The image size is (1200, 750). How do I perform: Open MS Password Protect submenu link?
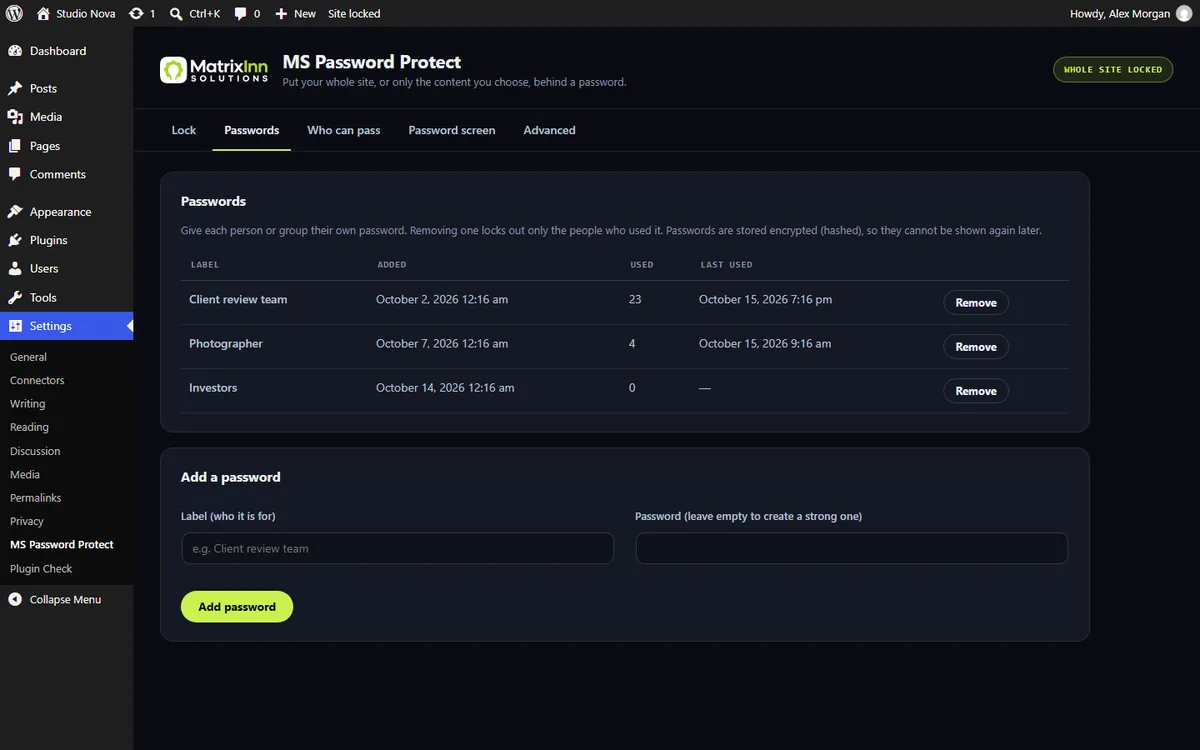click(62, 545)
